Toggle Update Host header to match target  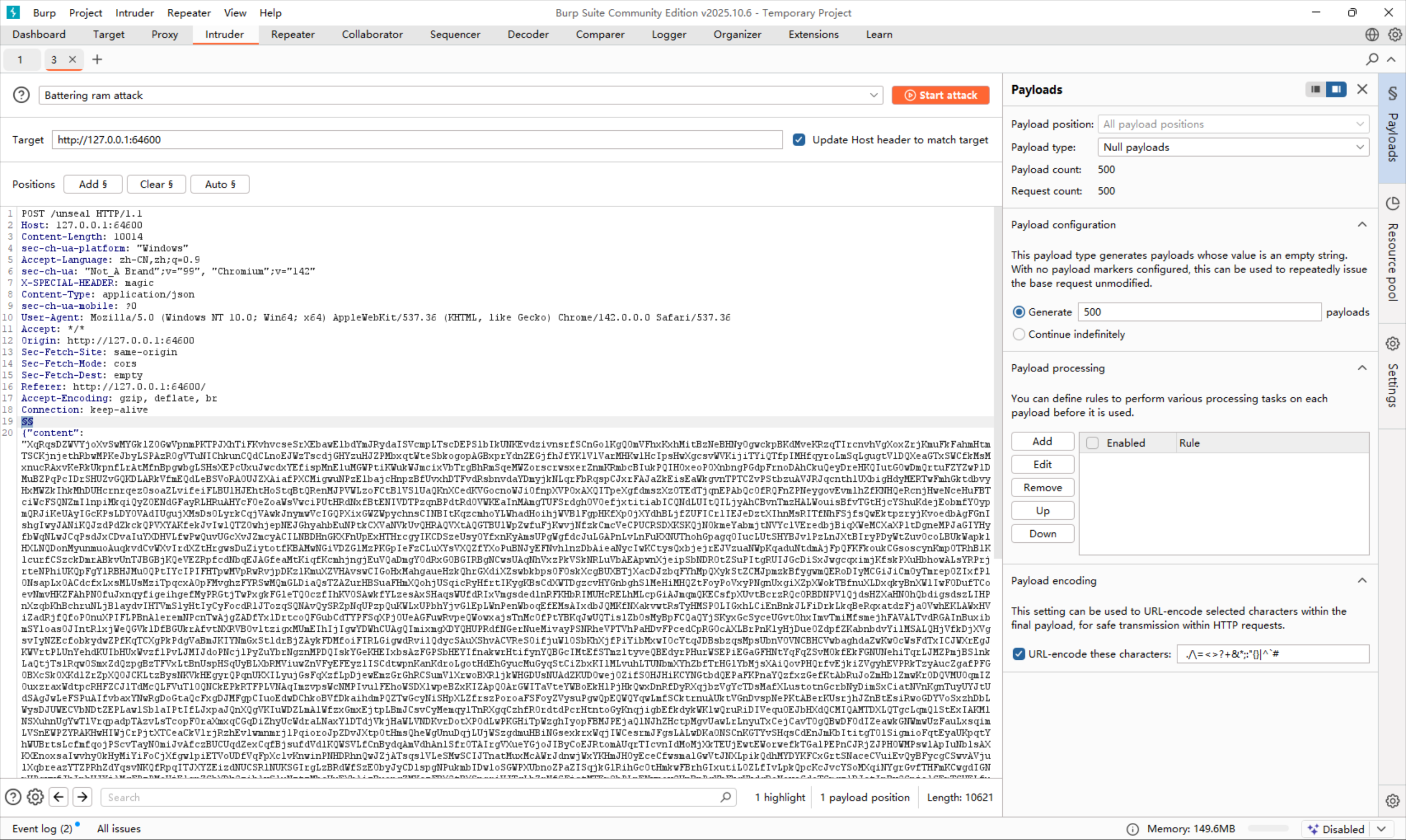pyautogui.click(x=799, y=140)
